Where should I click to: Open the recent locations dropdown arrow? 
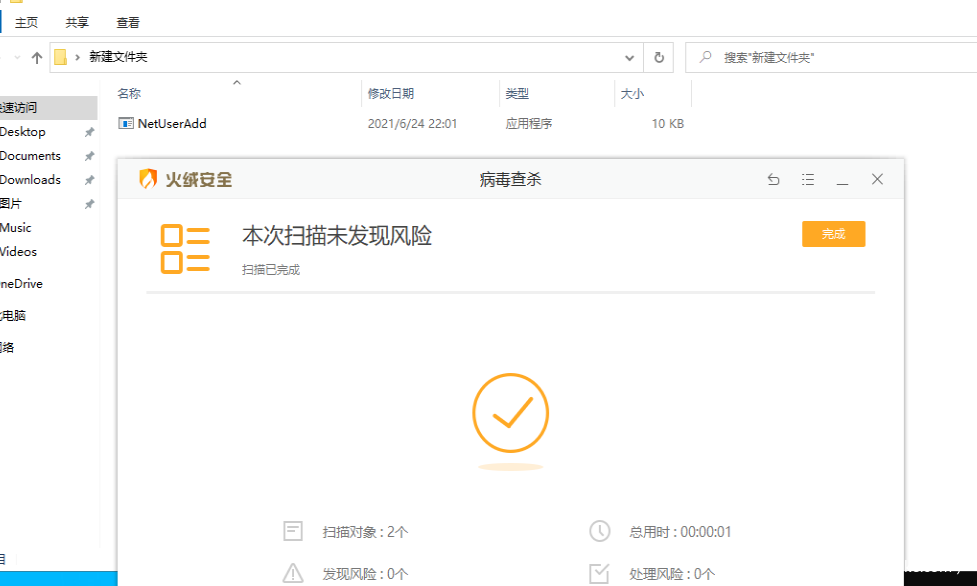(x=17, y=58)
